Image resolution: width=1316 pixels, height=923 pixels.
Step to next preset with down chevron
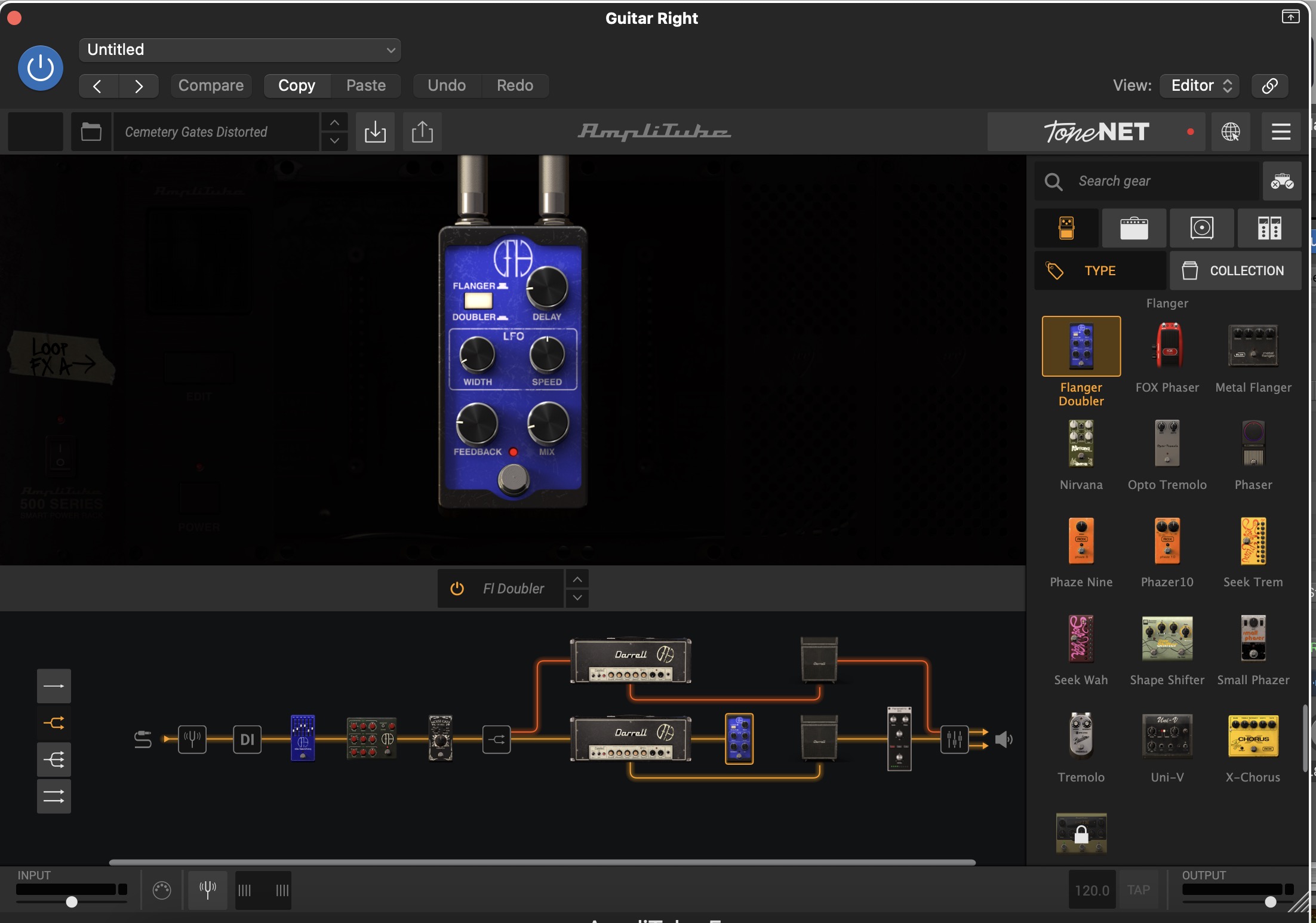334,141
